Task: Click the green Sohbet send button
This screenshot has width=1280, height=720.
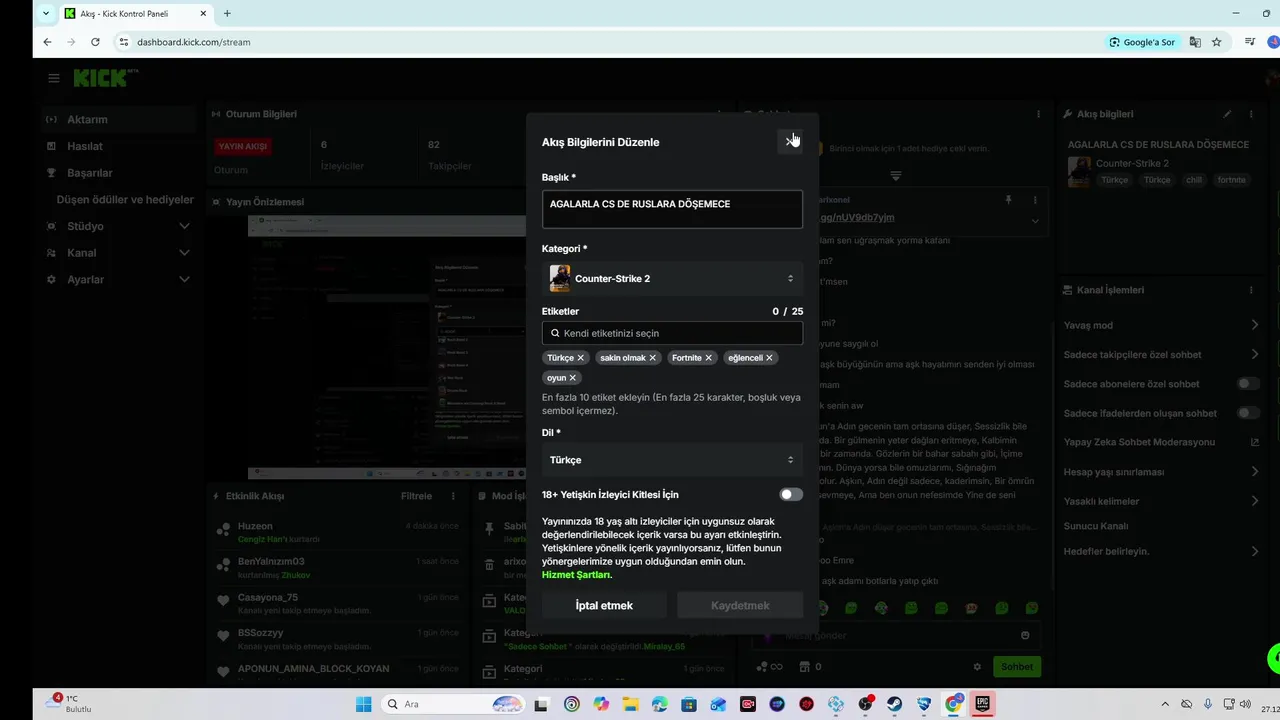Action: [x=1017, y=667]
